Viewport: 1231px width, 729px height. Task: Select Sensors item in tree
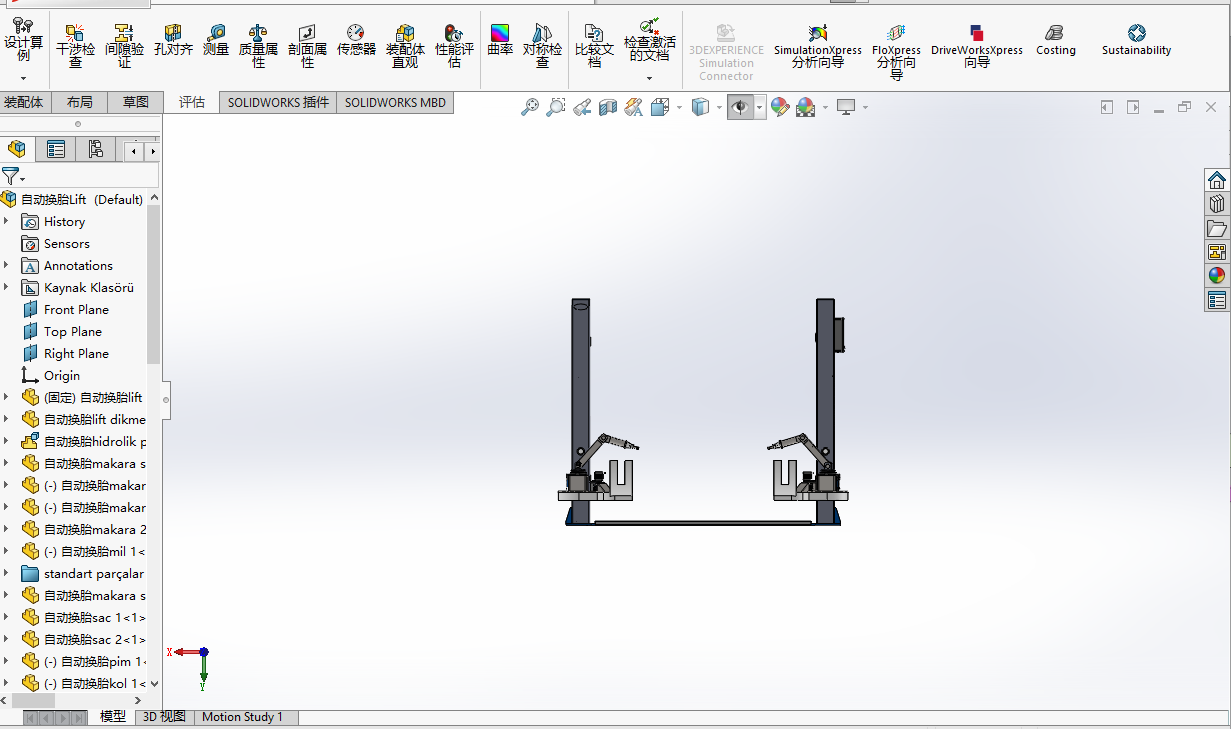tap(66, 244)
